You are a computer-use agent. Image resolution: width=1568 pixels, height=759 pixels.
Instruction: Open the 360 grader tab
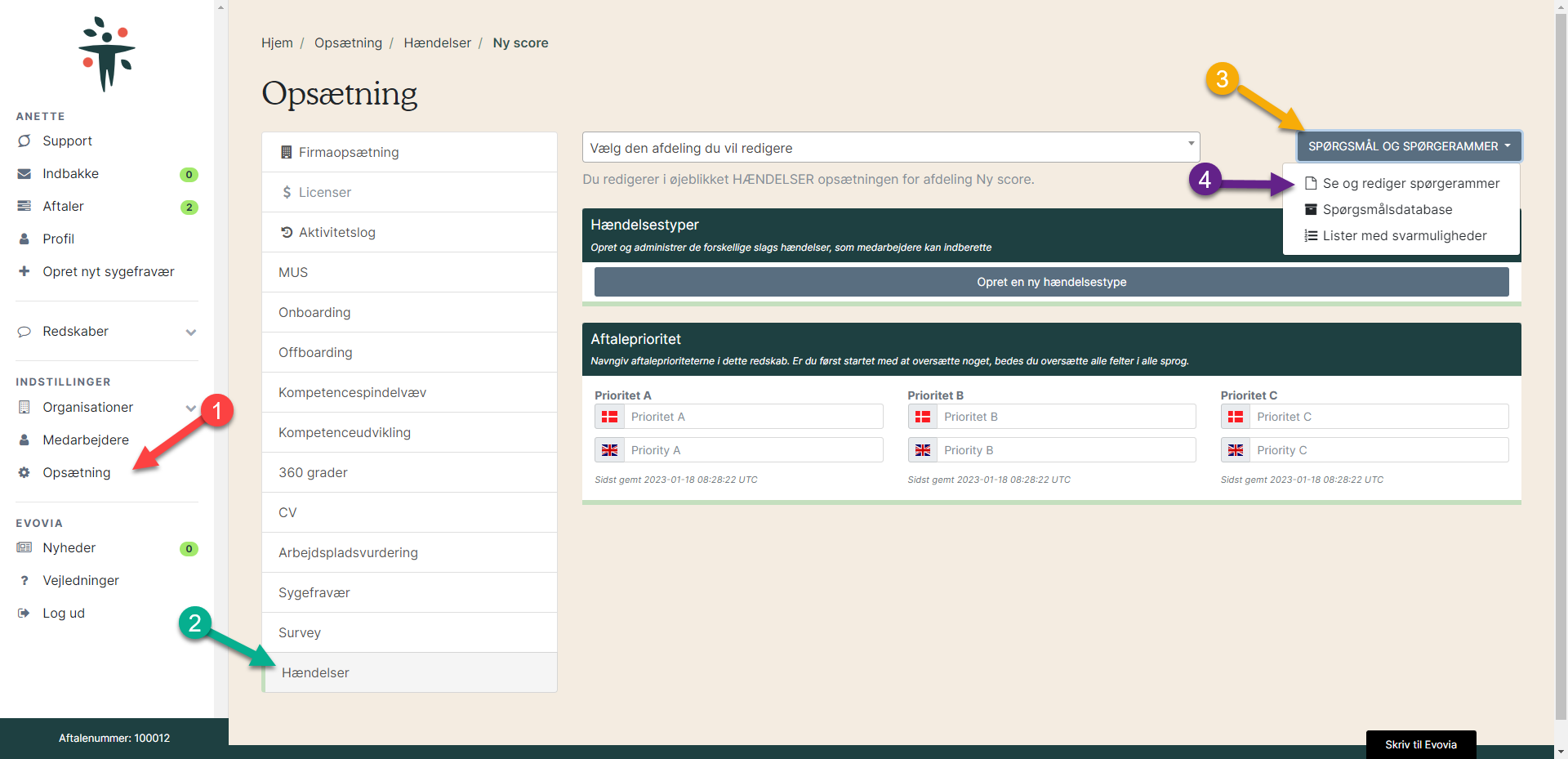[409, 472]
